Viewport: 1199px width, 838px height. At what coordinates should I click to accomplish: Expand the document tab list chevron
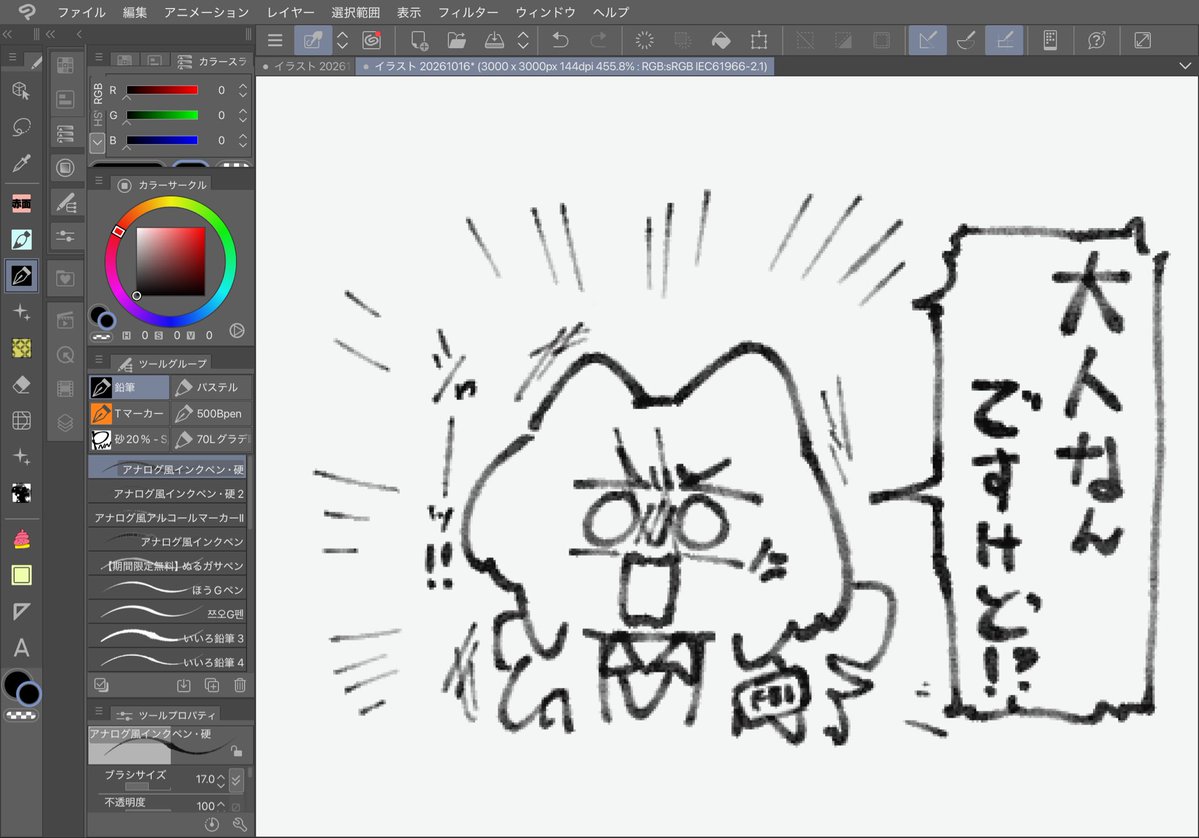tap(1184, 66)
